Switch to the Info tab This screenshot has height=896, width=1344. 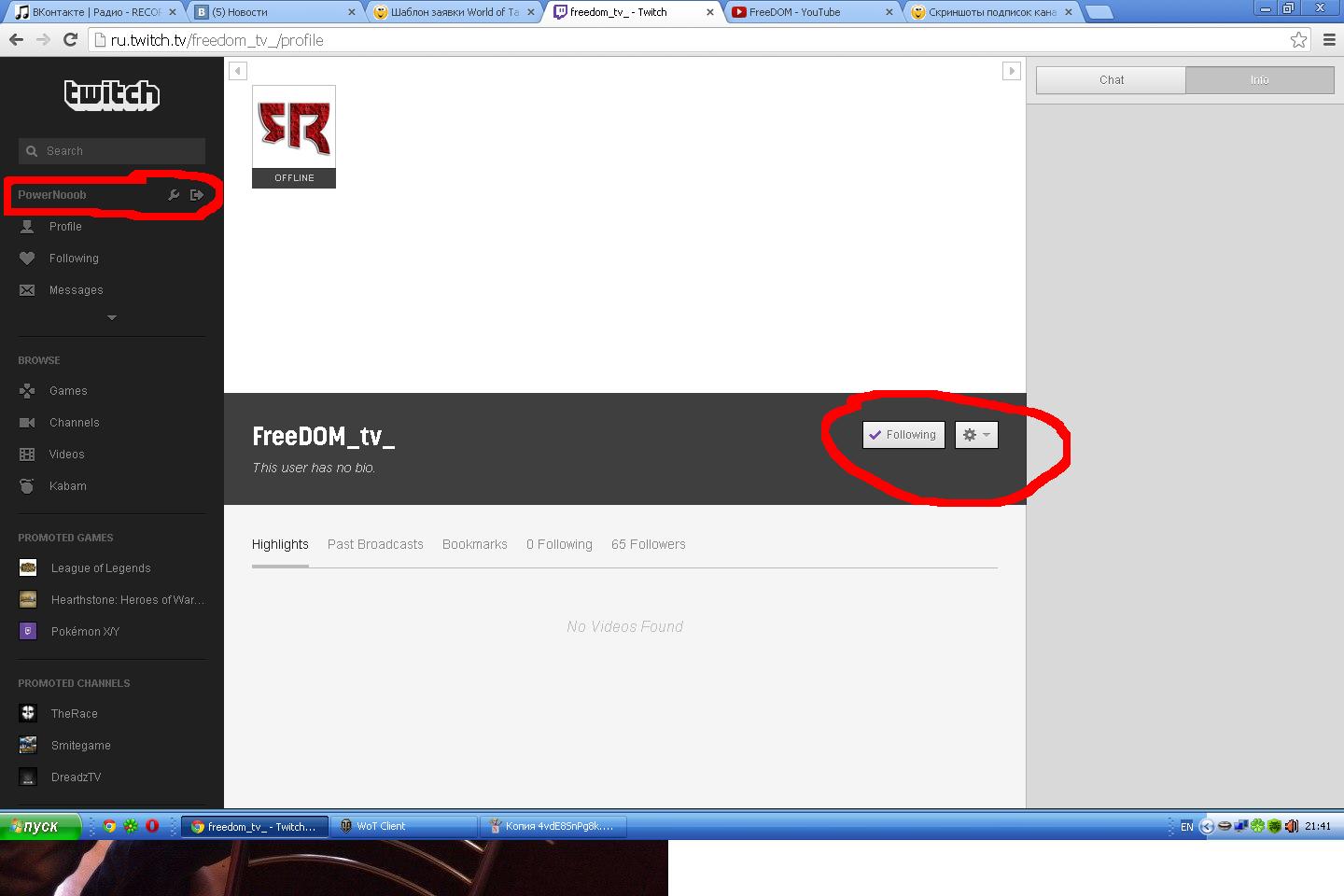coord(1260,80)
